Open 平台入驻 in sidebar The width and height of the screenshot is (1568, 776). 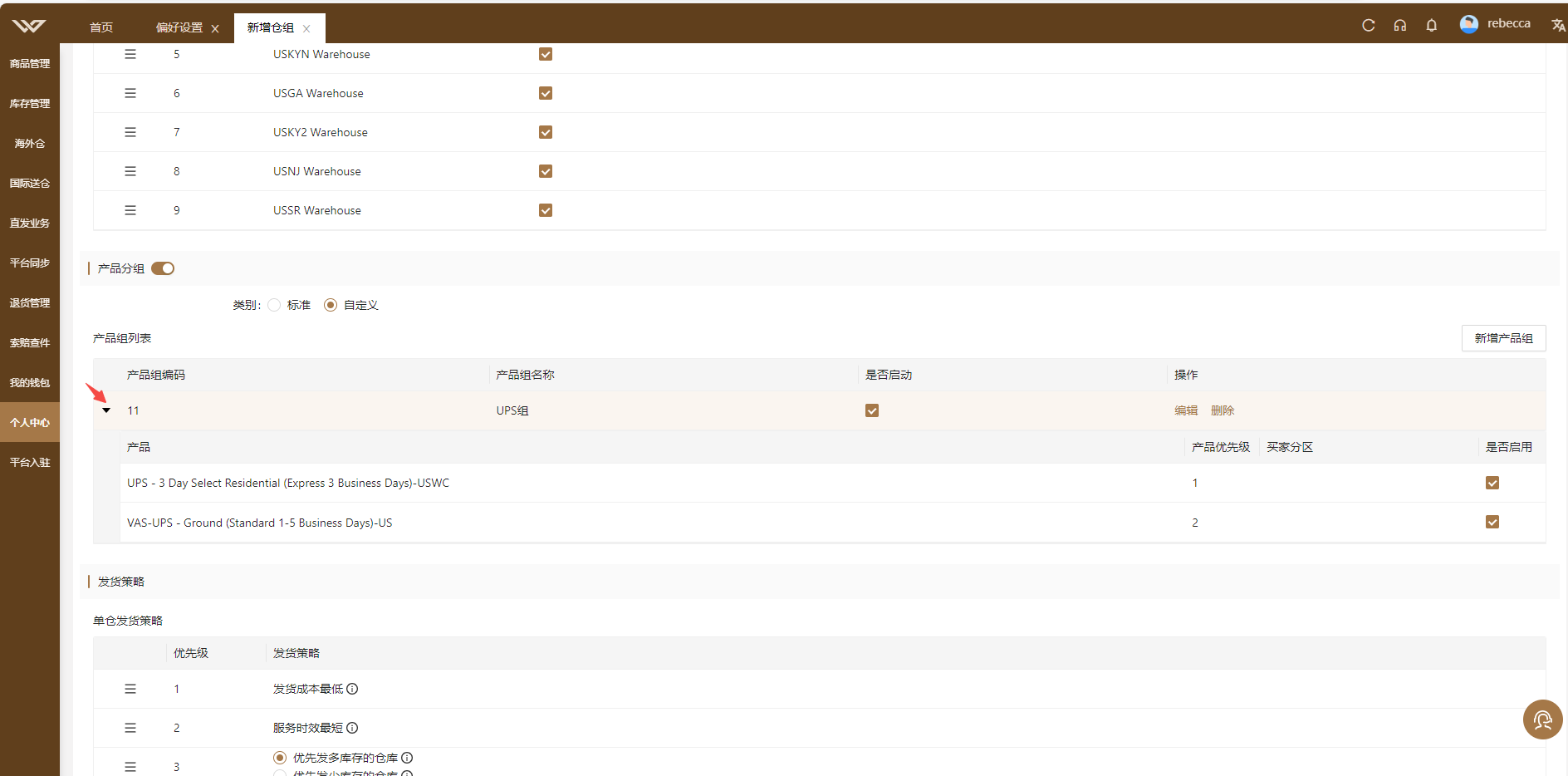[30, 462]
